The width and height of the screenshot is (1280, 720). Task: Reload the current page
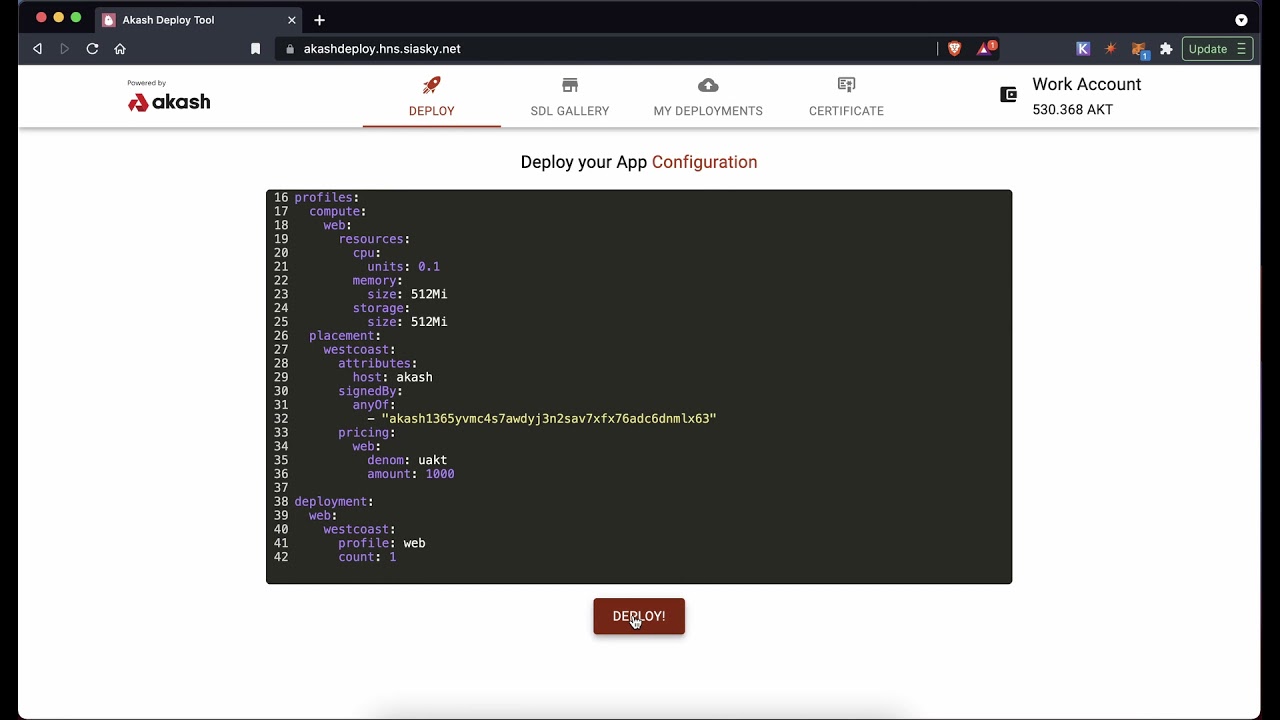[x=92, y=49]
